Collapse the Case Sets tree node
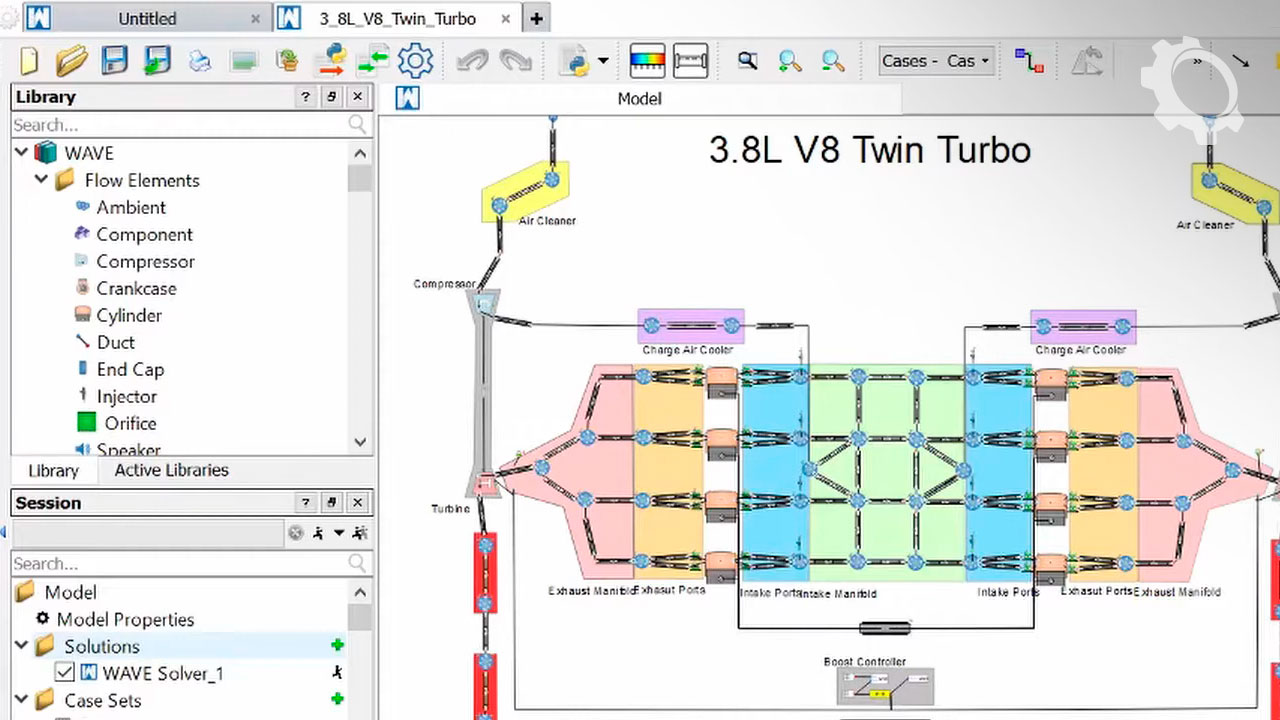1280x720 pixels. [21, 700]
